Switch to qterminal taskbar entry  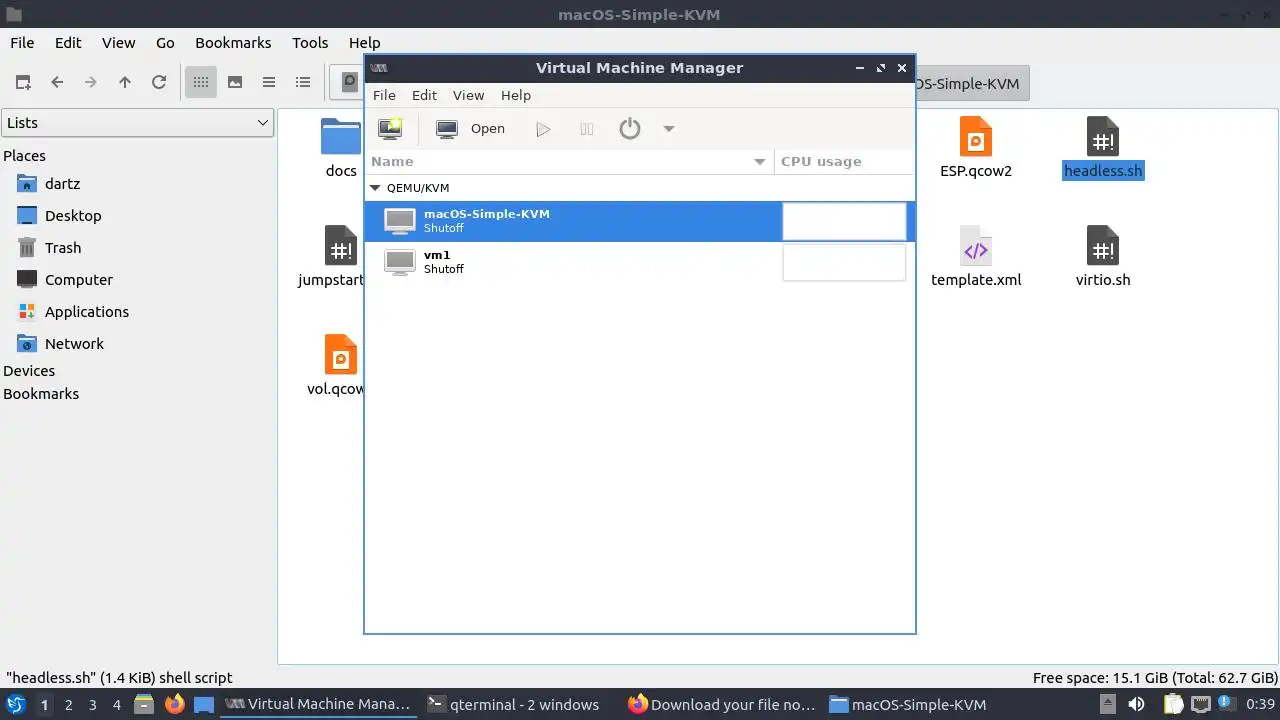click(x=513, y=704)
